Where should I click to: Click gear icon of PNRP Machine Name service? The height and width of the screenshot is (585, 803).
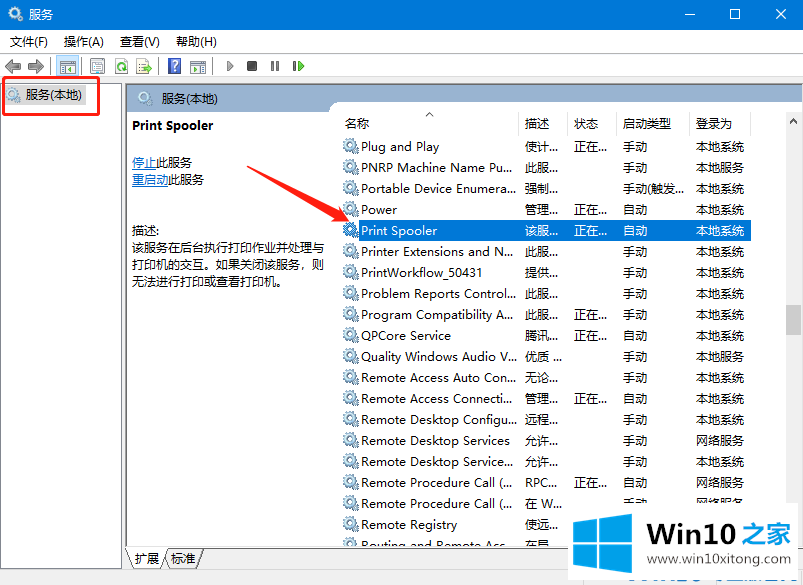pos(350,168)
